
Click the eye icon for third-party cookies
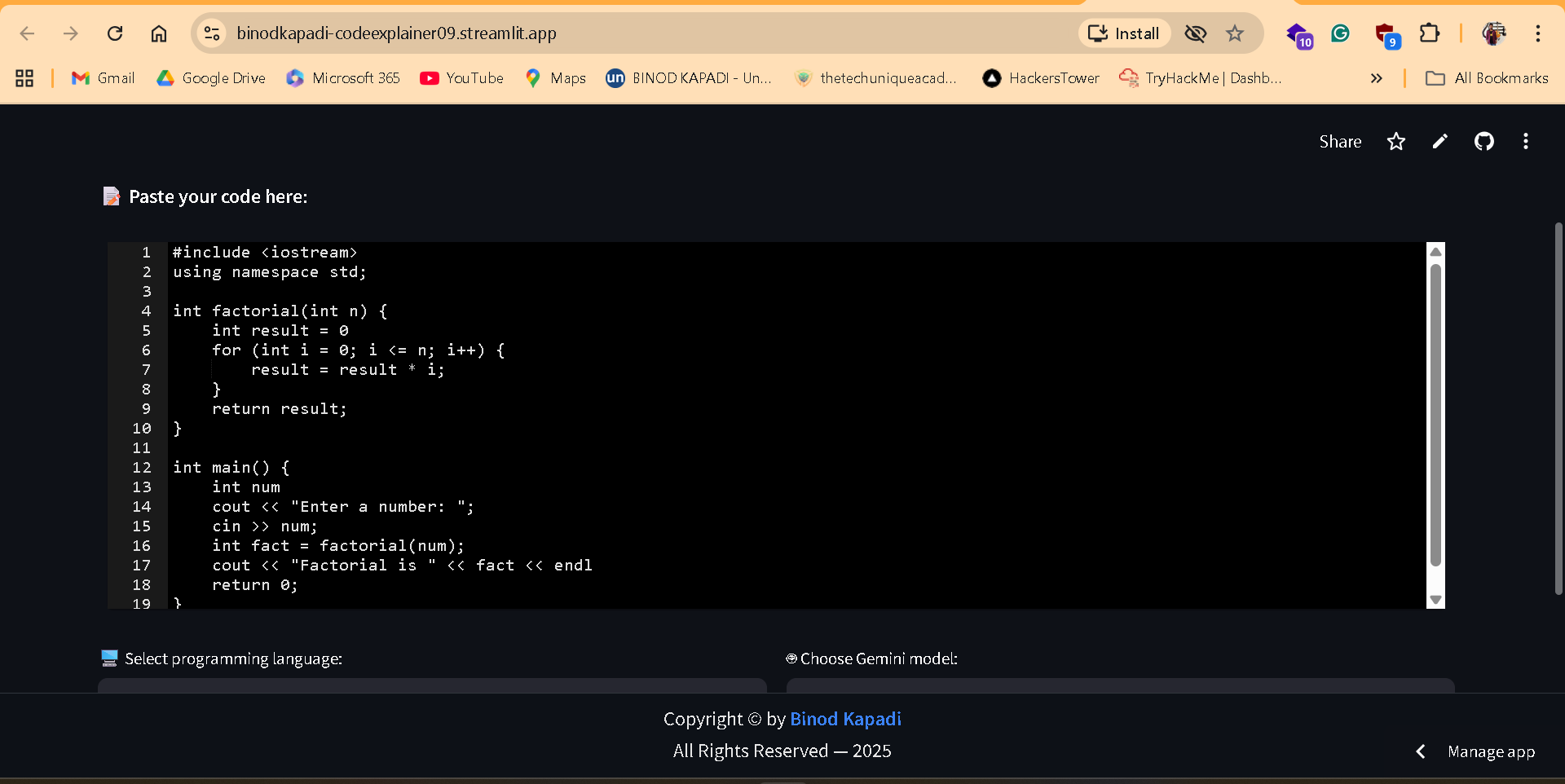(1195, 33)
